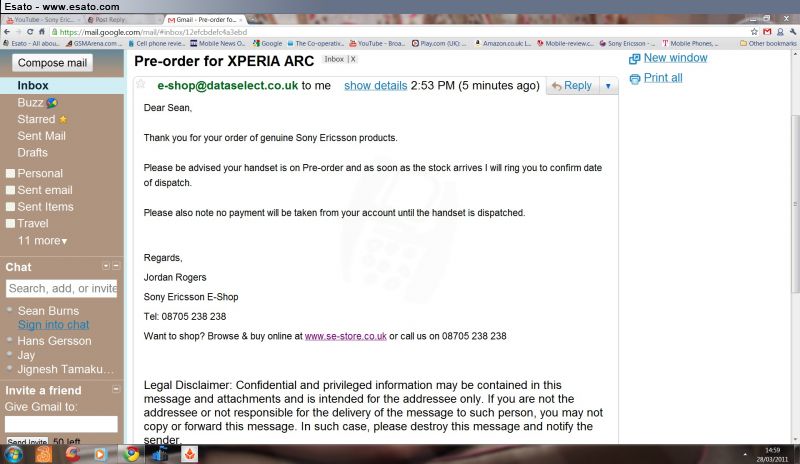Go to the browser home page icon
The height and width of the screenshot is (464, 800).
coord(42,32)
